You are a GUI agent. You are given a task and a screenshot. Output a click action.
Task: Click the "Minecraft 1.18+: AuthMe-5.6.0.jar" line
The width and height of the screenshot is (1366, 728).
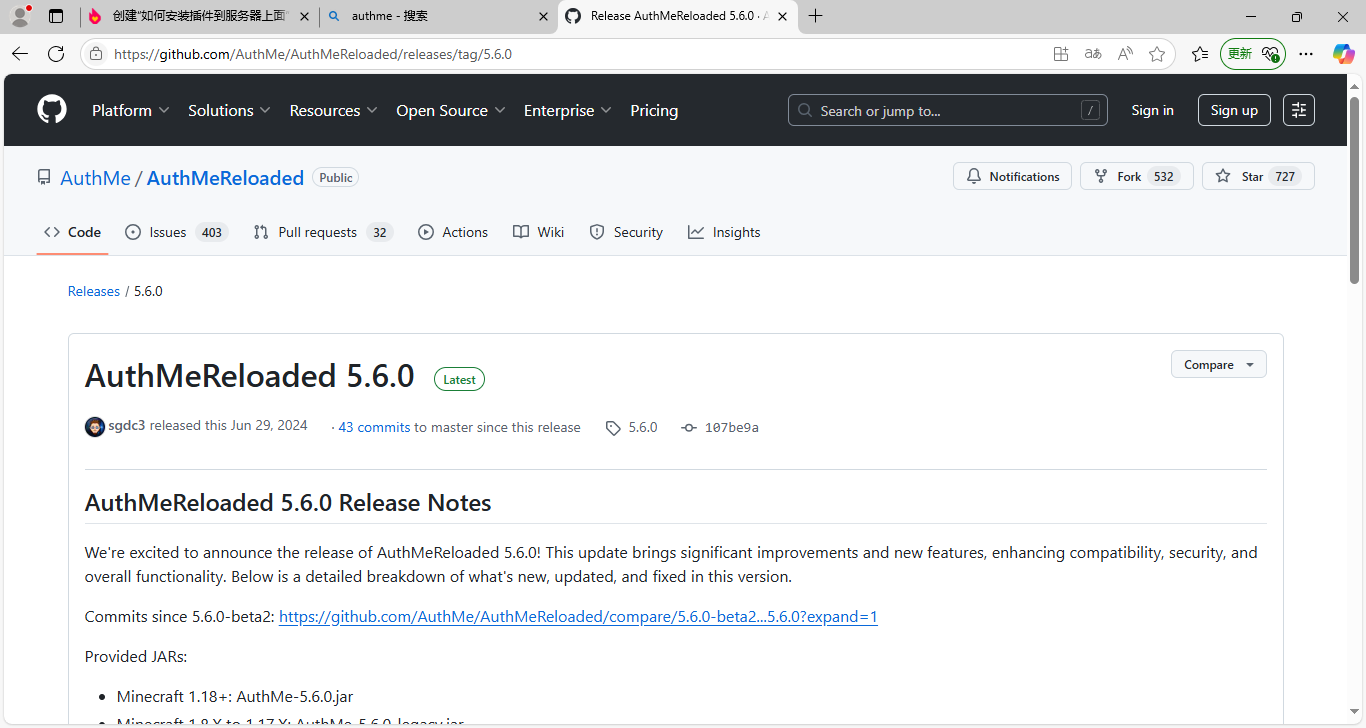point(235,697)
